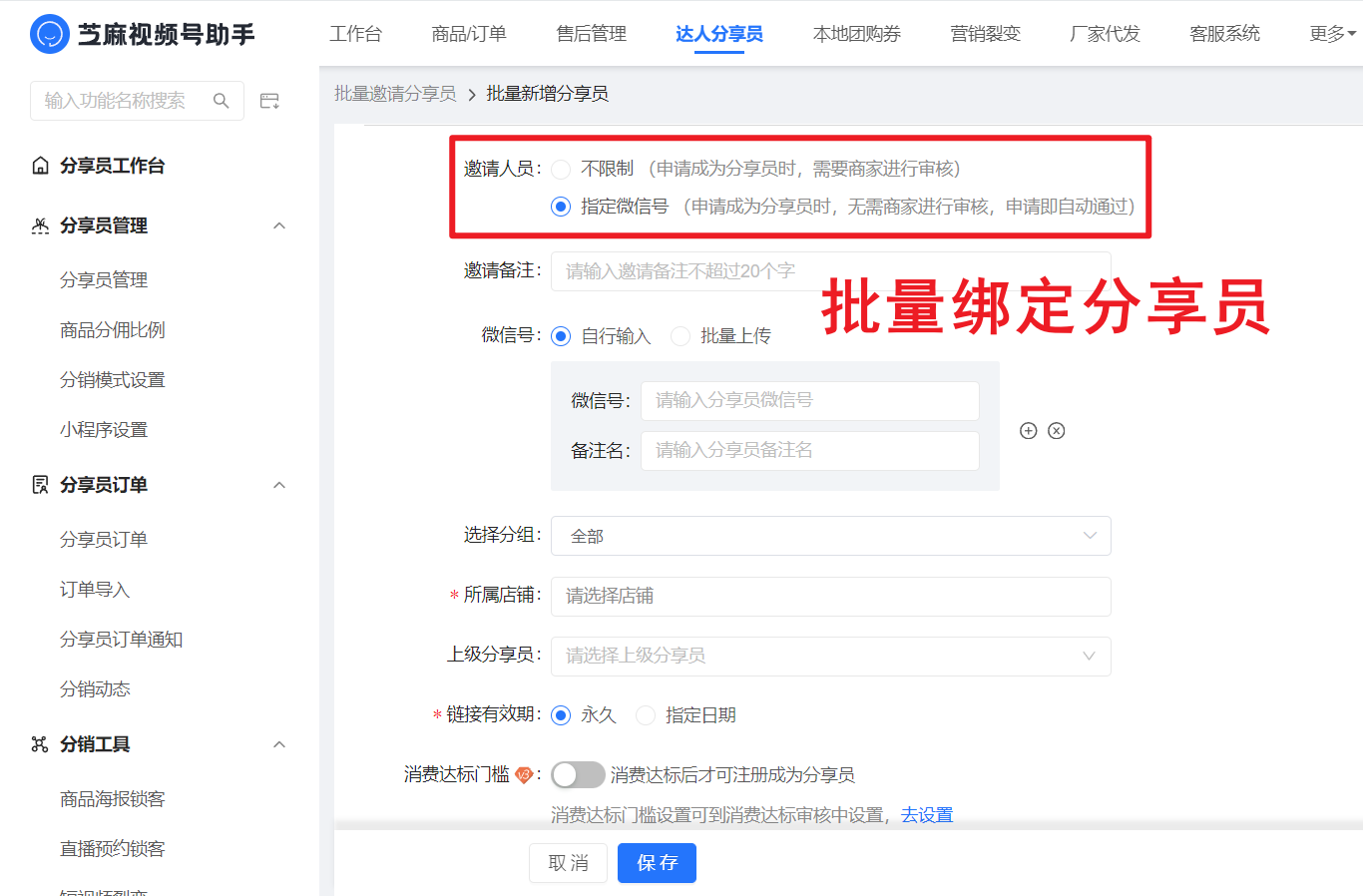
Task: Open the 厂家代发 tab
Action: point(1105,34)
